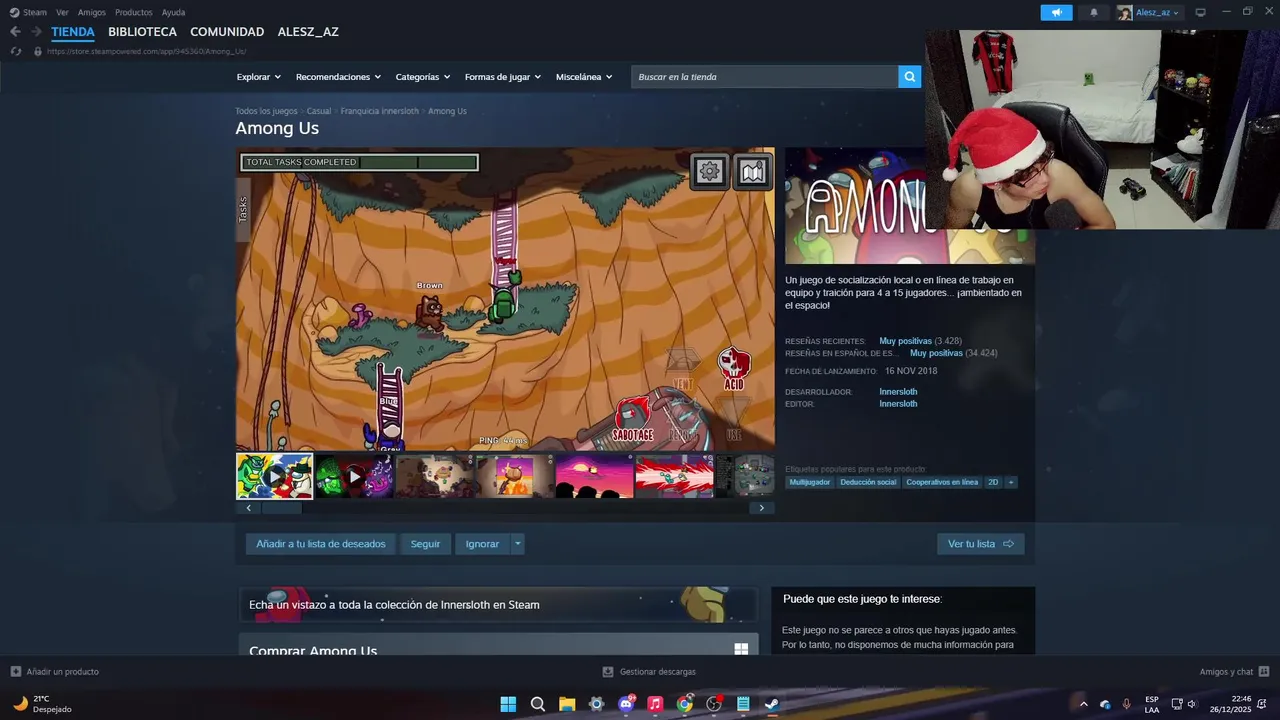The image size is (1280, 720).
Task: Click the Steam taskbar icon
Action: 772,704
